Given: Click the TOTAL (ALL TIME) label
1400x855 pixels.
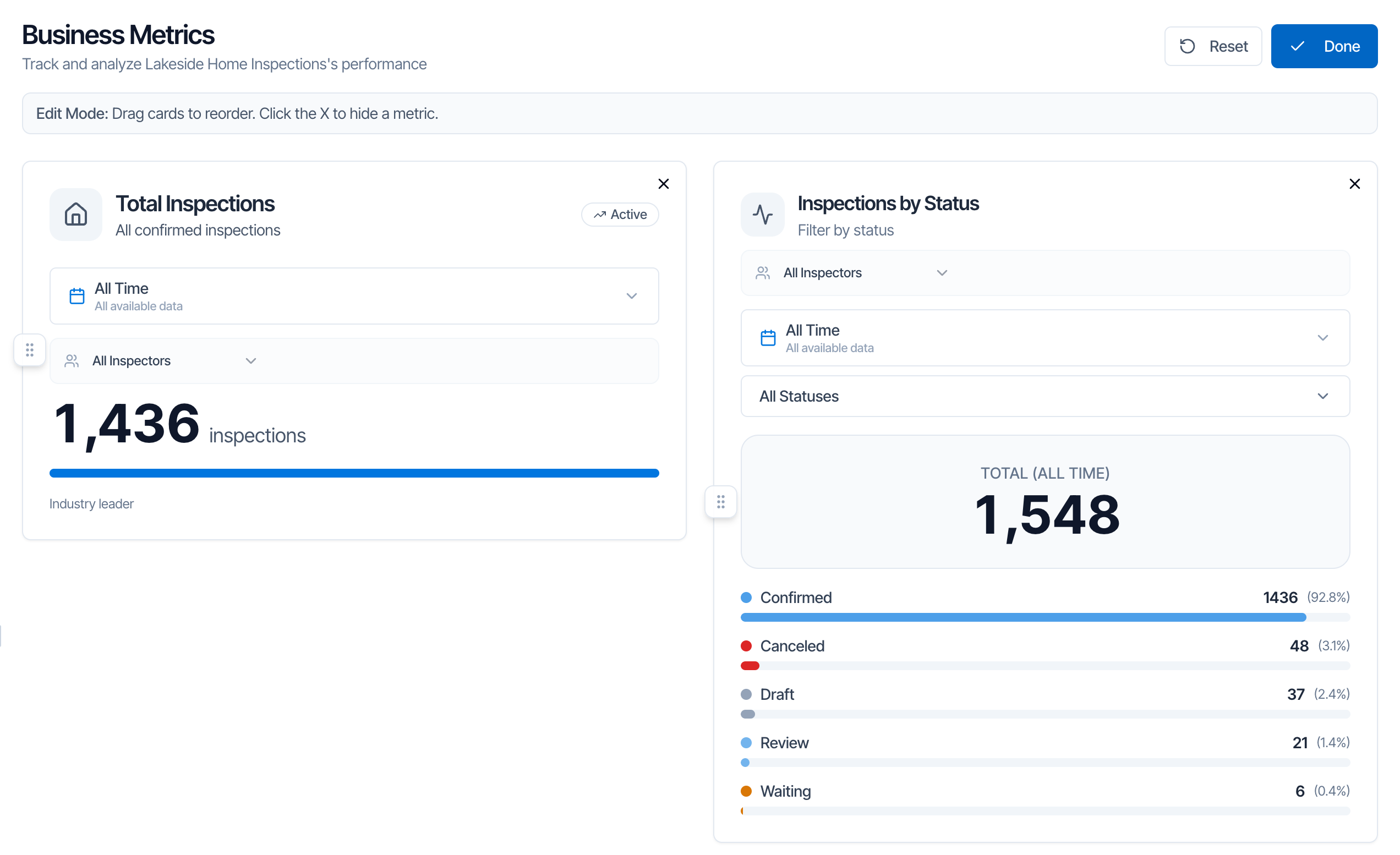Looking at the screenshot, I should [1045, 473].
